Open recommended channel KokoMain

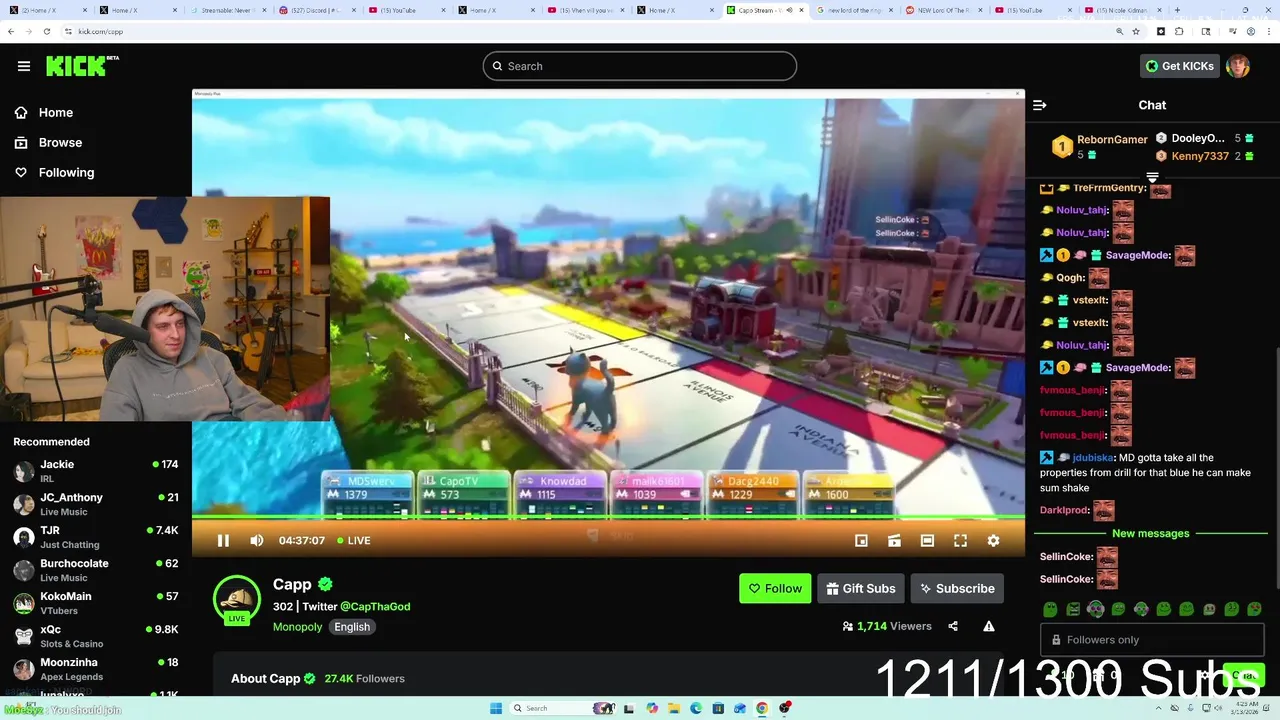(95, 603)
